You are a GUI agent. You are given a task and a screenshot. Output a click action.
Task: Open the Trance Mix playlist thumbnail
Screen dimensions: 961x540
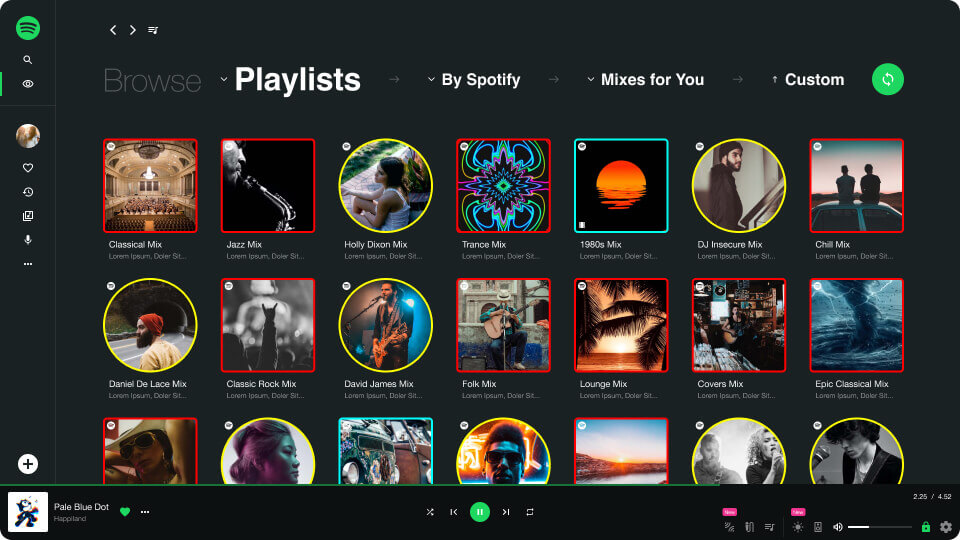tap(503, 186)
